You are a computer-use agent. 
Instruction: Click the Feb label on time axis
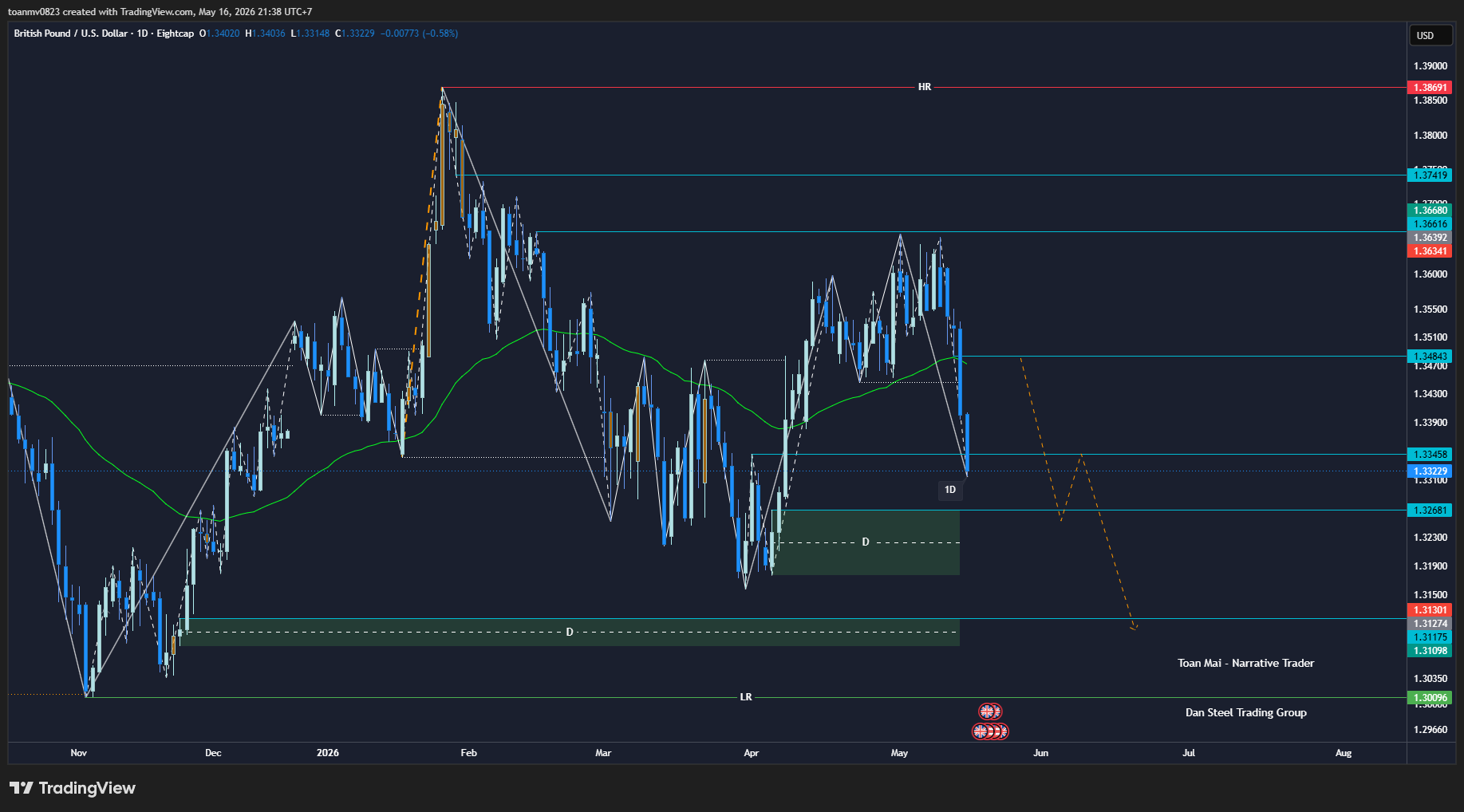(469, 753)
